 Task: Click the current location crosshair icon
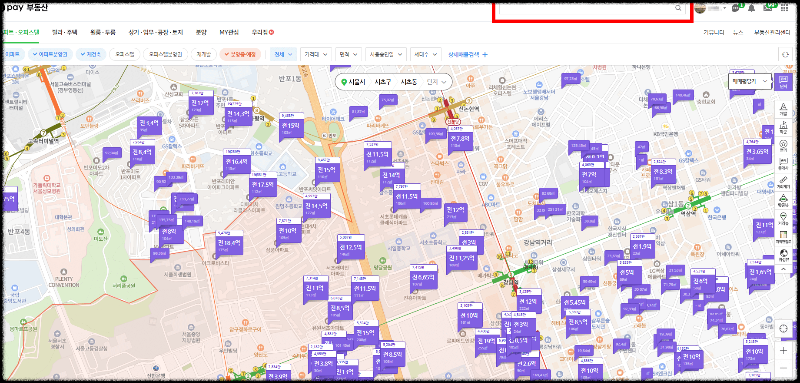(x=784, y=329)
